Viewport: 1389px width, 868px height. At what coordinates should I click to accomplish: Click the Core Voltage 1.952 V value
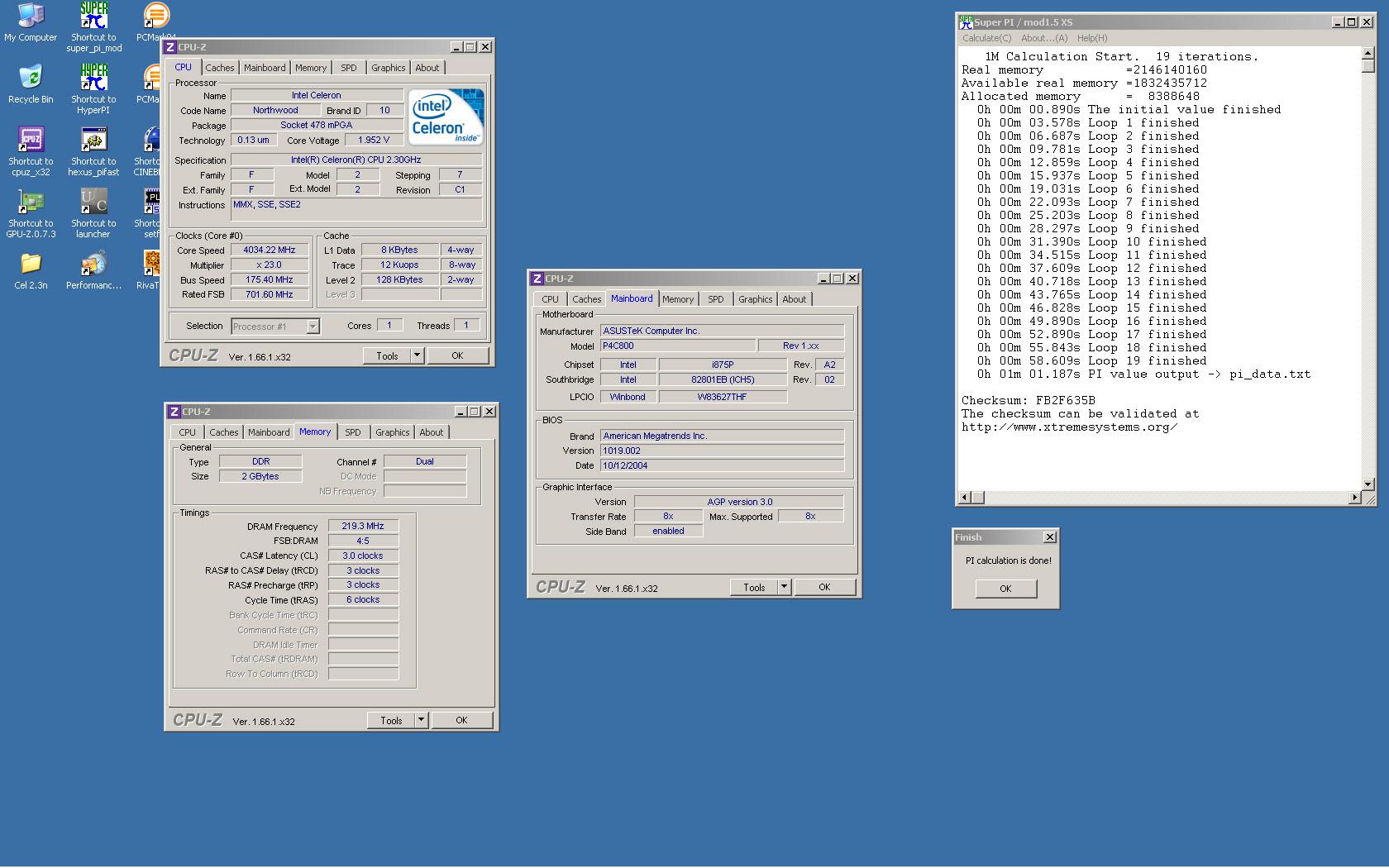coord(374,140)
